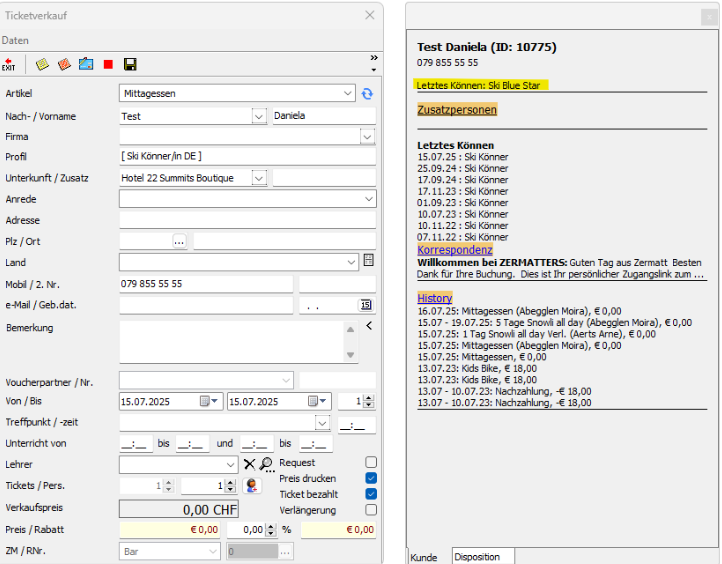Click the person icon next to Tickets / Pers.
722x564 pixels.
point(253,486)
